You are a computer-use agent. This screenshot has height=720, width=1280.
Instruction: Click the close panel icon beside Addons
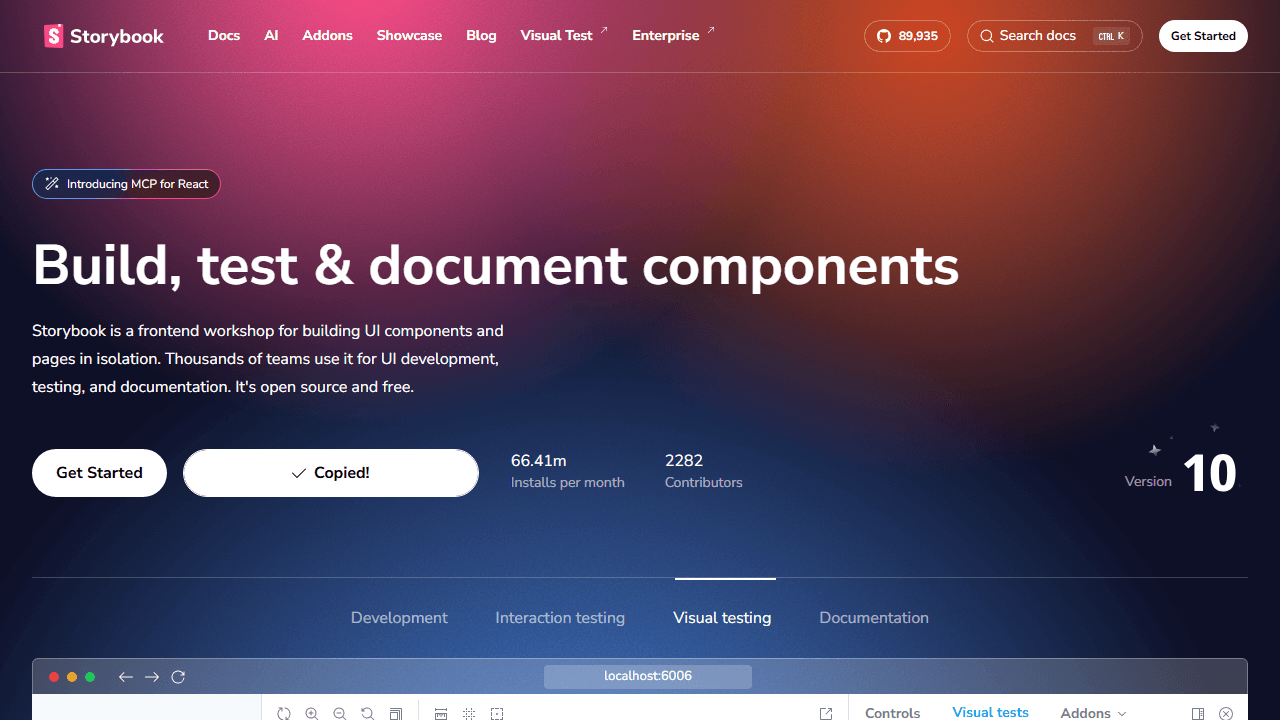pyautogui.click(x=1226, y=713)
